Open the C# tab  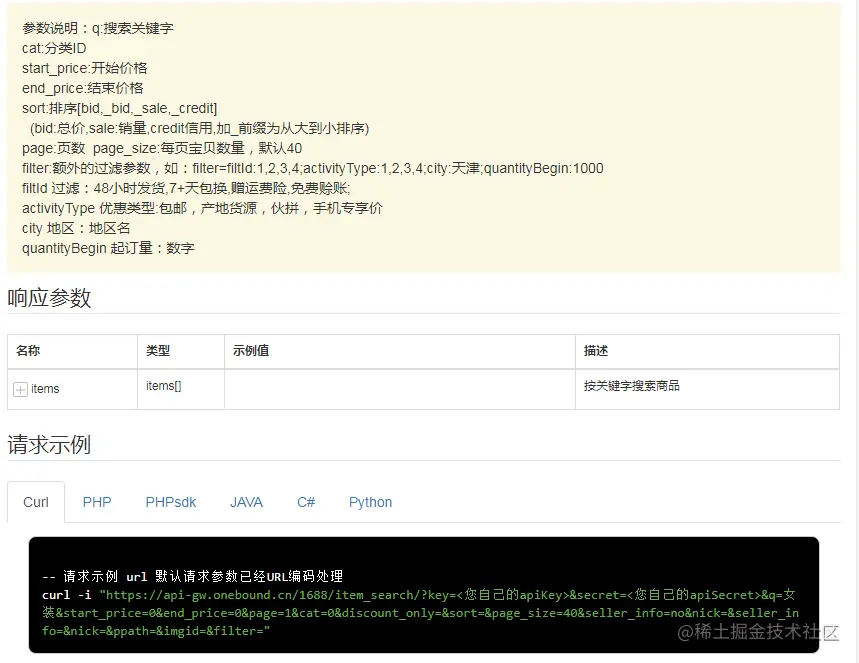tap(306, 502)
